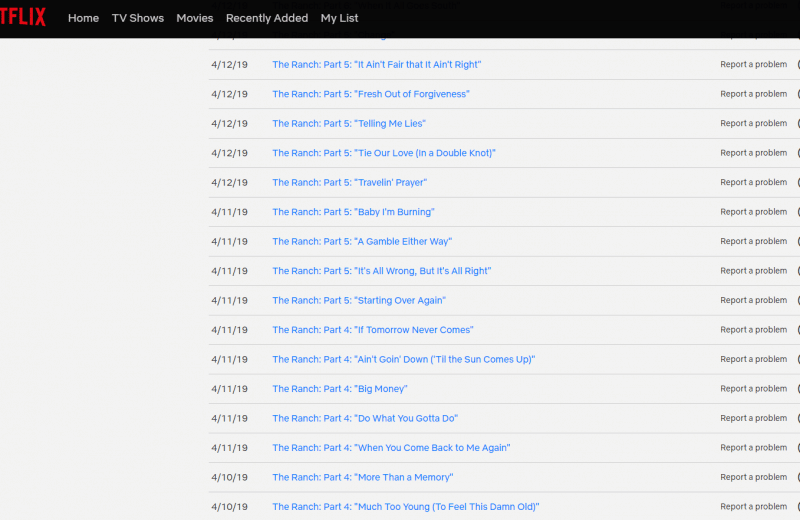800x520 pixels.
Task: Report a problem for "Travelin' Prayer"
Action: (x=754, y=182)
